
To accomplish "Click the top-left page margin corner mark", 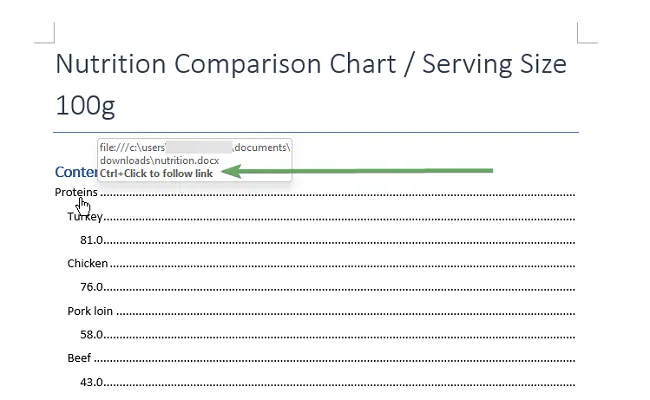I will coord(45,33).
